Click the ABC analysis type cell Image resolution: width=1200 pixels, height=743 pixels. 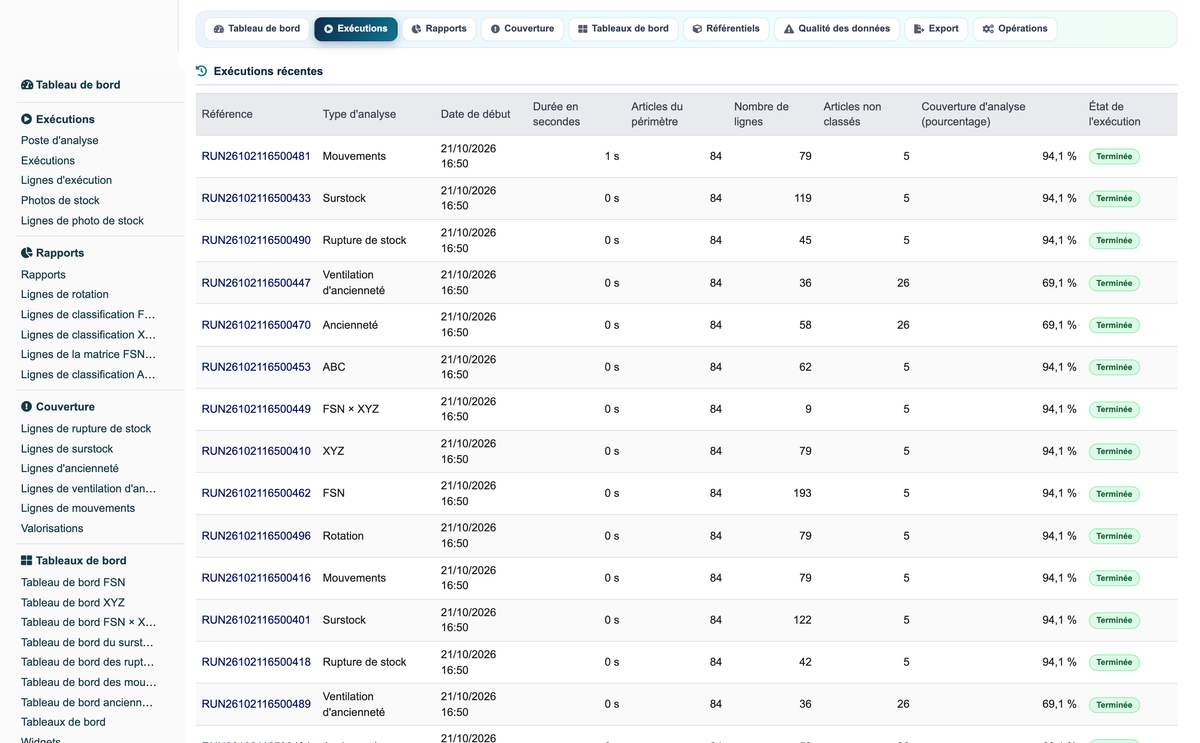334,367
